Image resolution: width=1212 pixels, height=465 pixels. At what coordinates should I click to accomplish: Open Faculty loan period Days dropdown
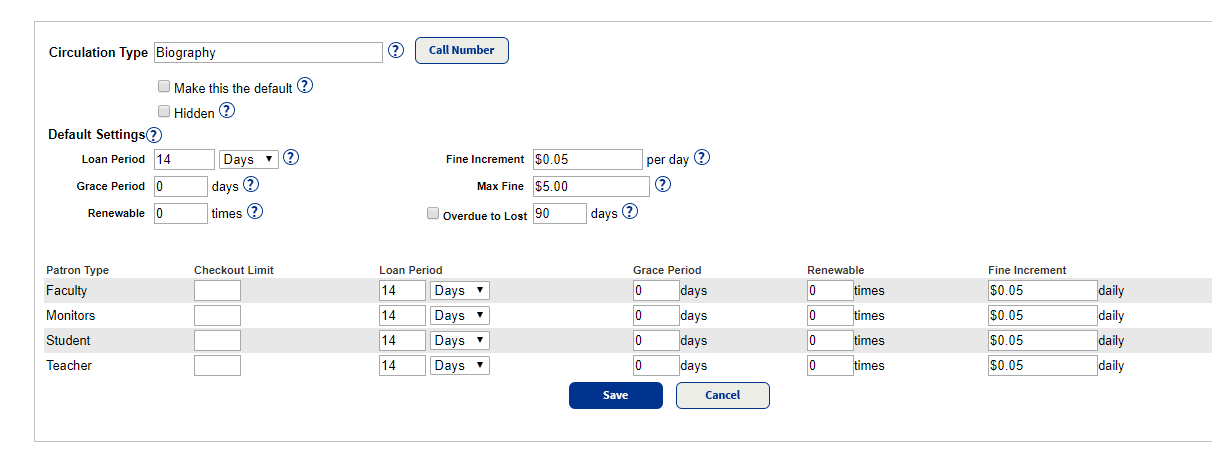point(459,290)
